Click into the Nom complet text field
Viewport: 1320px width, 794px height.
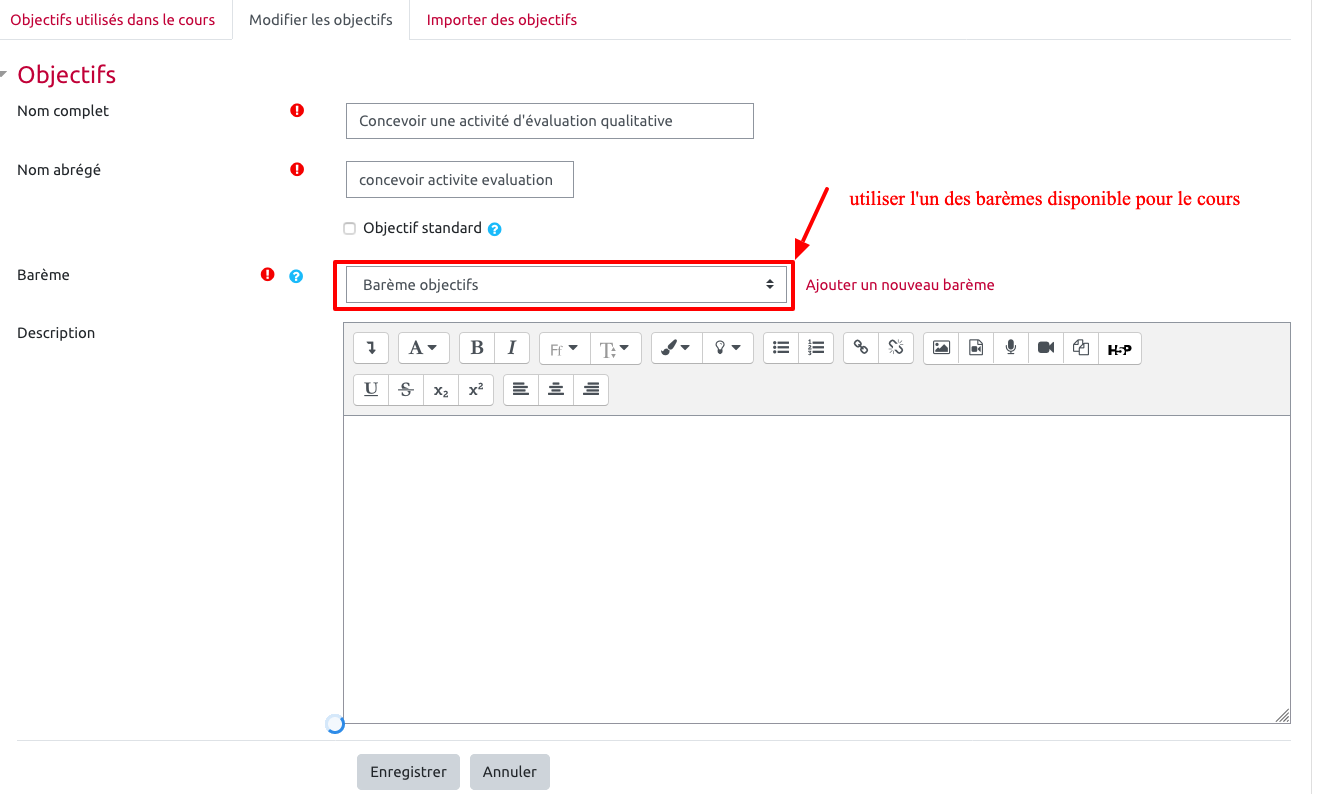pos(549,121)
